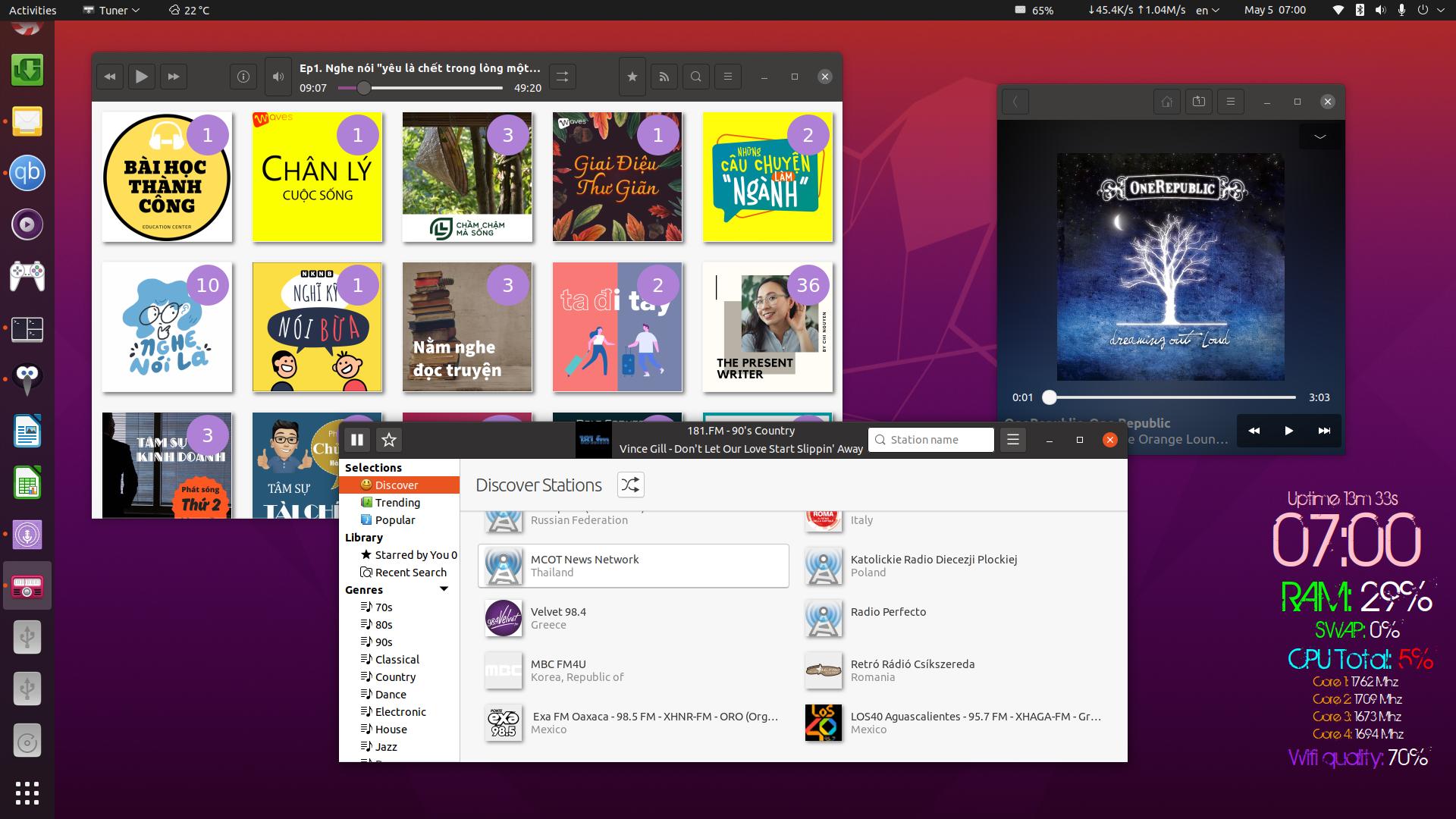The width and height of the screenshot is (1456, 819).
Task: Seek along the podcast episode progress bar
Action: pos(420,88)
